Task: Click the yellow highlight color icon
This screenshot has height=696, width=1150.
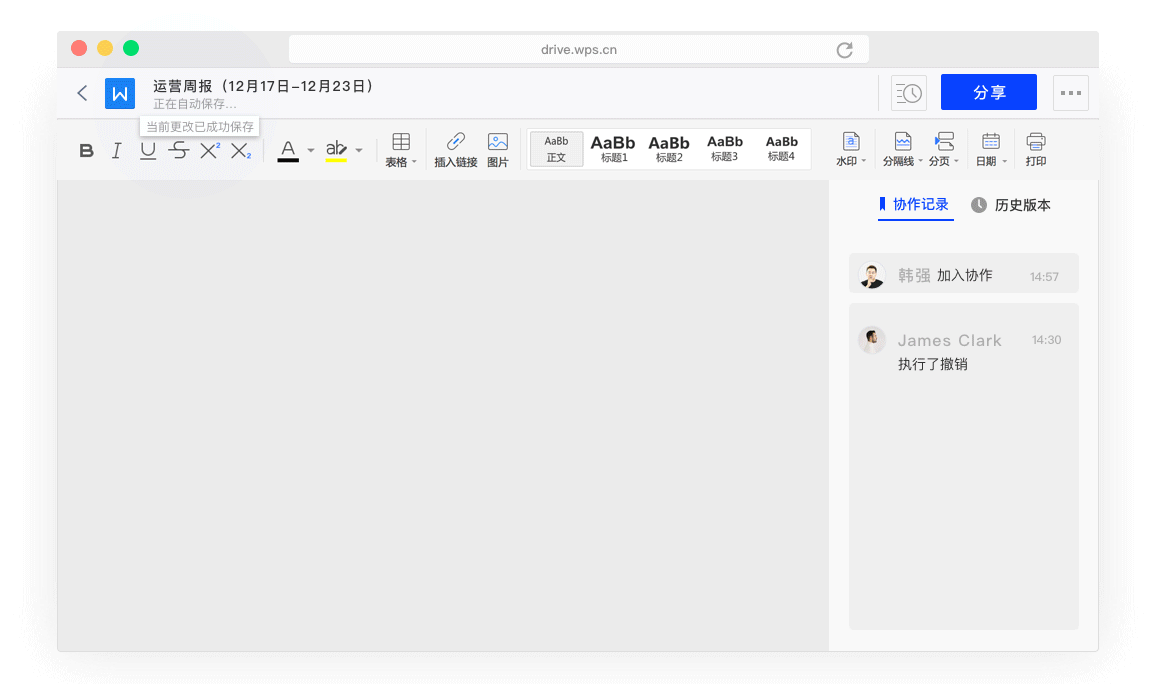Action: point(336,151)
